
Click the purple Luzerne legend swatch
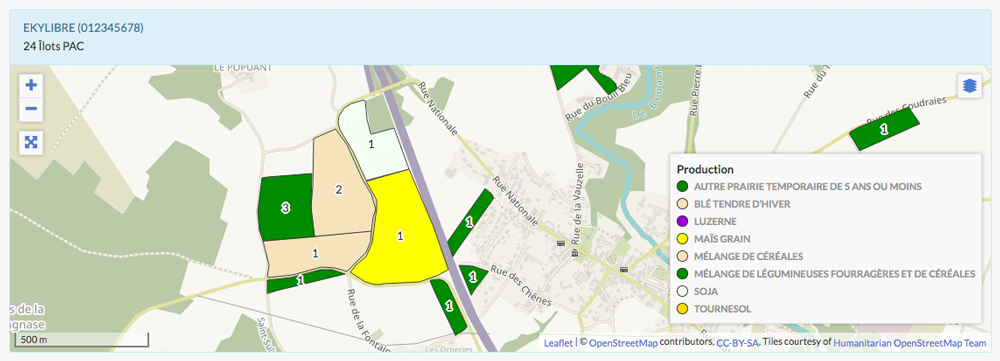pos(682,221)
